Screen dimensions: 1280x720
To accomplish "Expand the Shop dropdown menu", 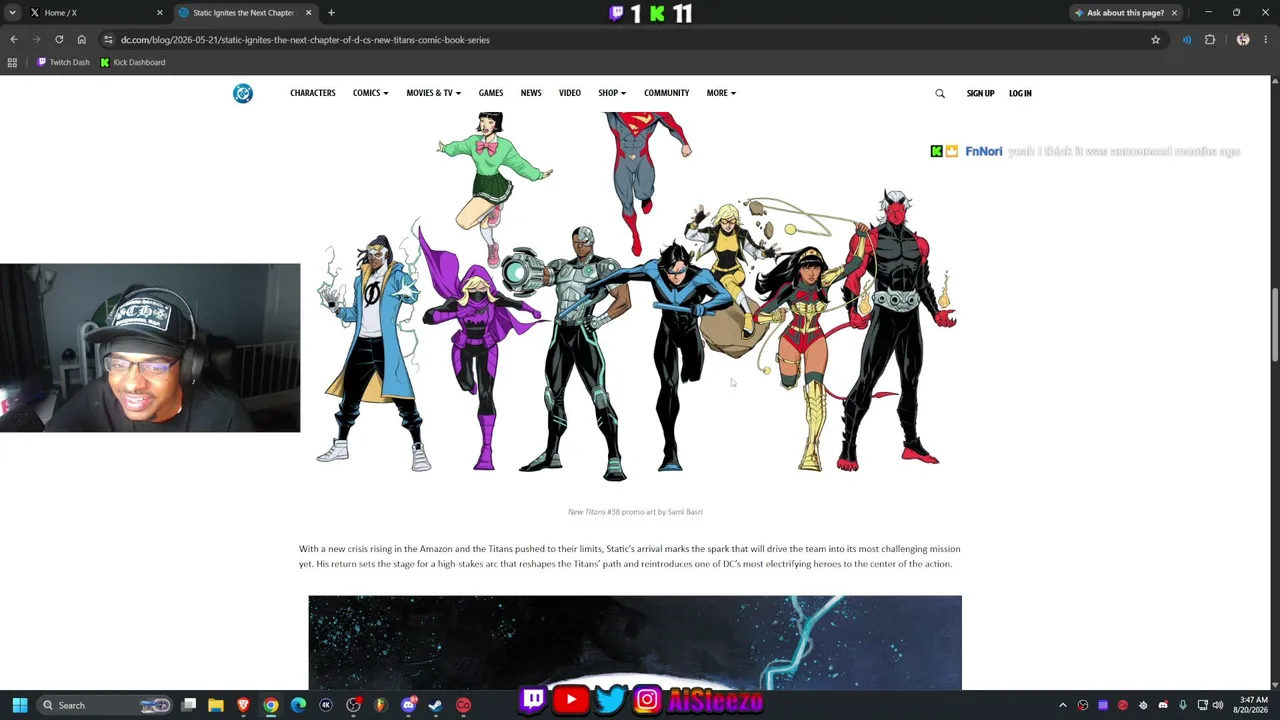I will (x=612, y=93).
